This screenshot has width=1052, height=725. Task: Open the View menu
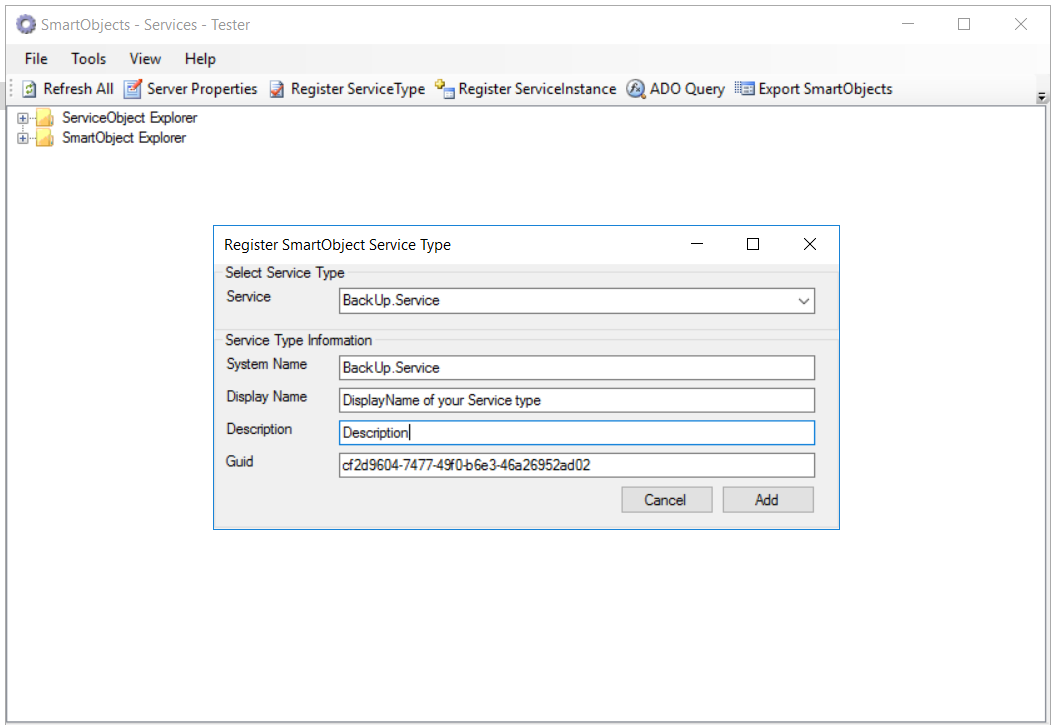pyautogui.click(x=145, y=59)
